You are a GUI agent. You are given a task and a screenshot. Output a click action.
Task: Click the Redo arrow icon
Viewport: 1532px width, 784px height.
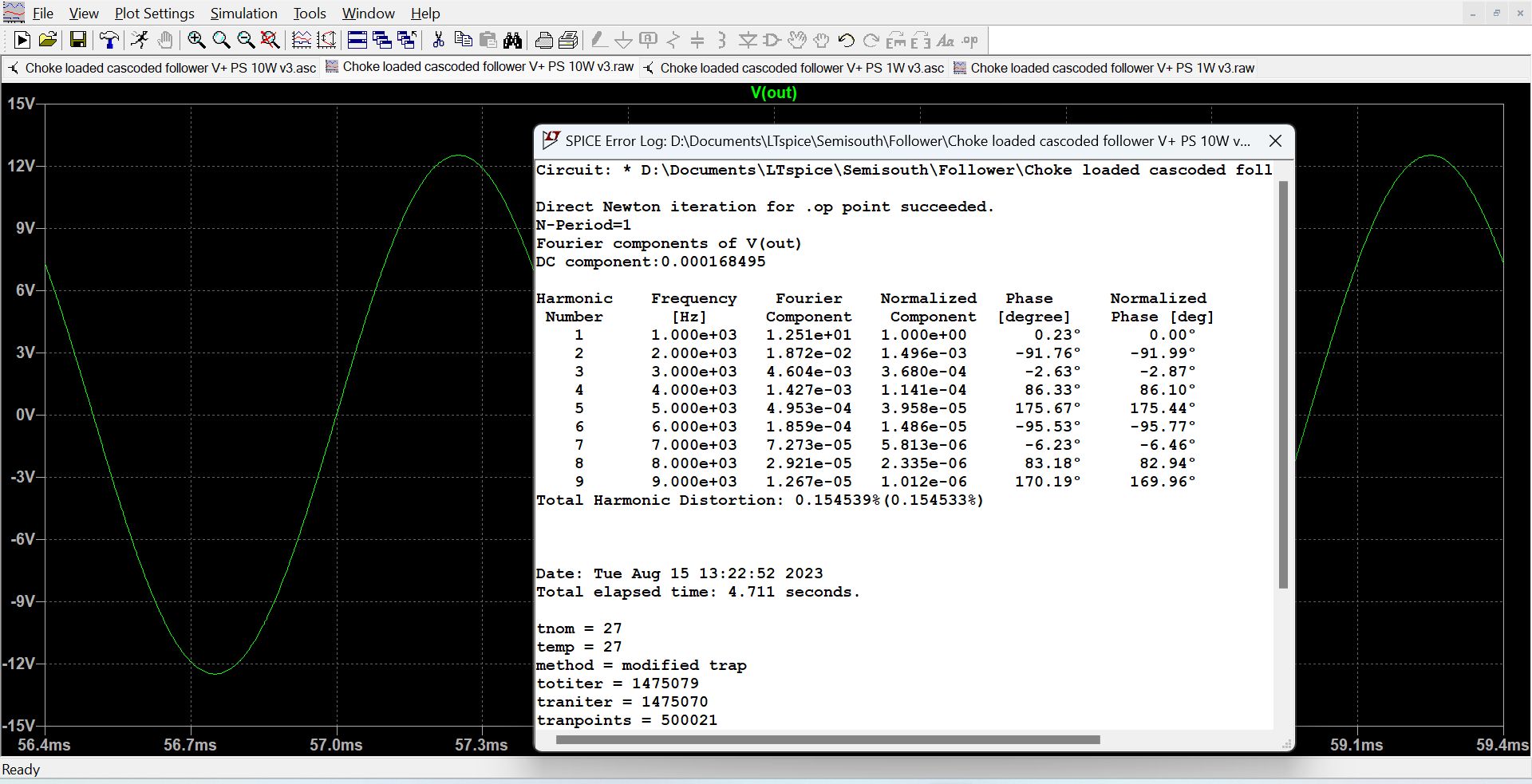click(871, 40)
